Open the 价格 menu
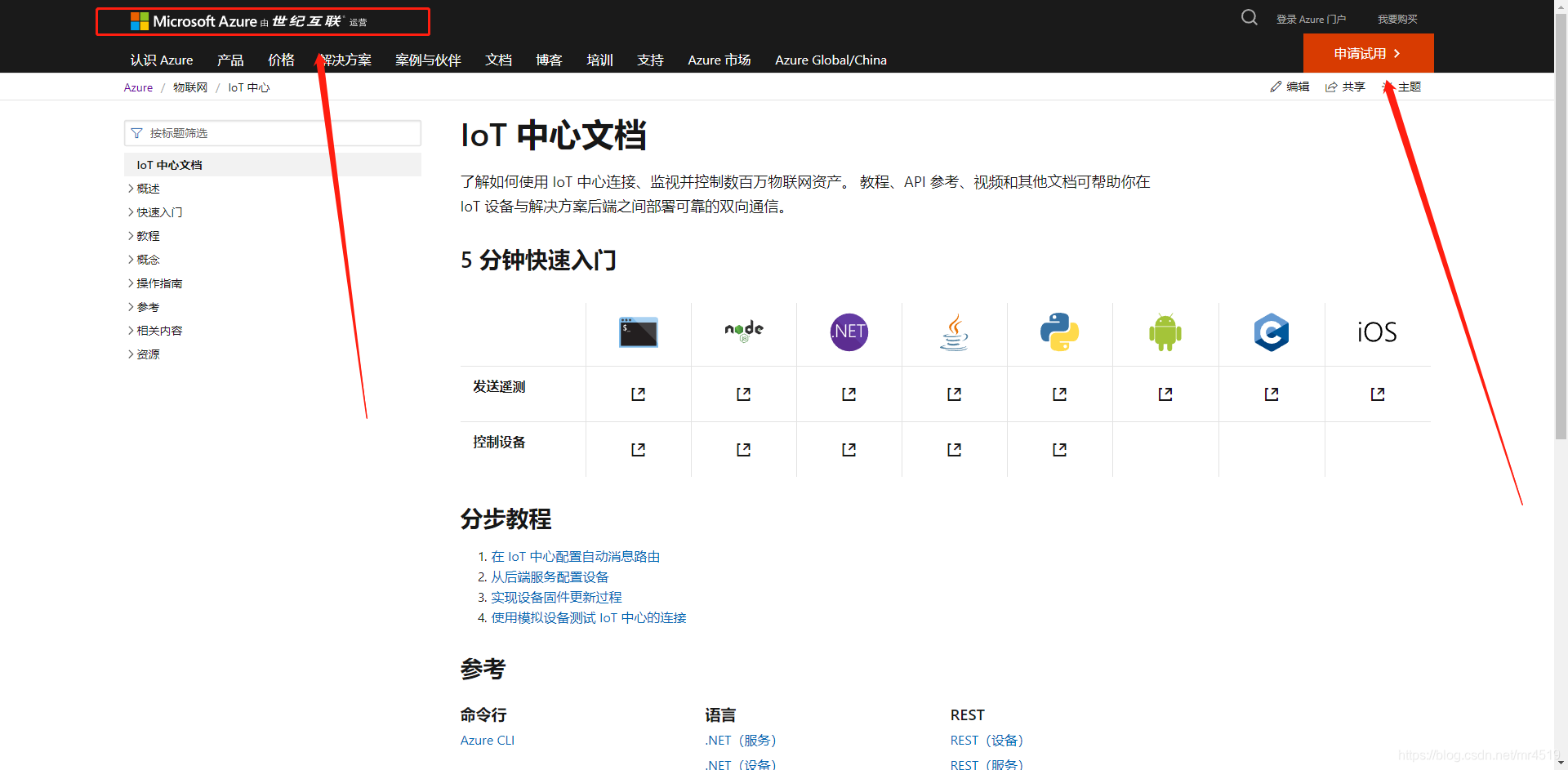 [x=281, y=60]
